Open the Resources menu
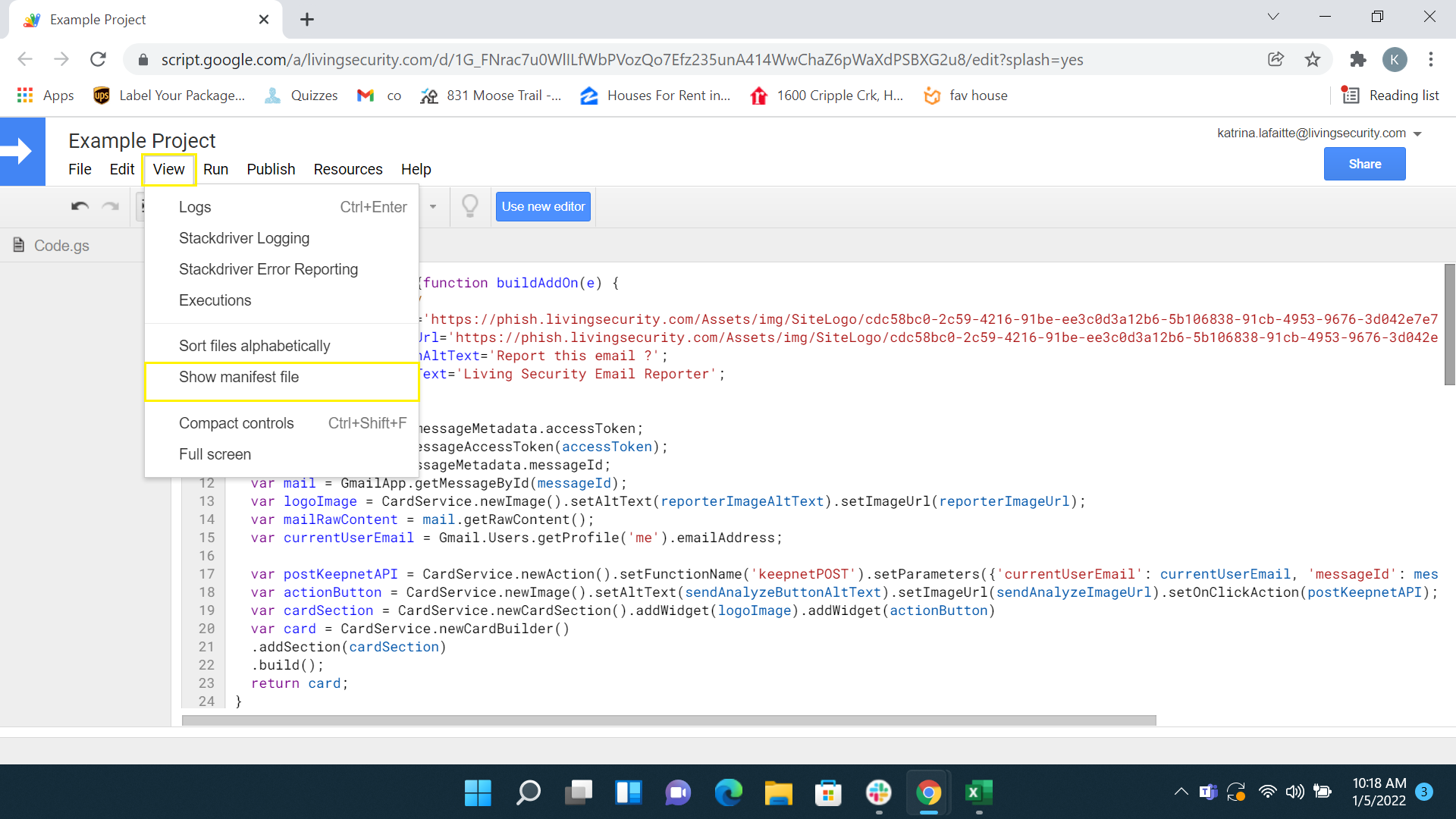This screenshot has width=1456, height=819. click(348, 169)
